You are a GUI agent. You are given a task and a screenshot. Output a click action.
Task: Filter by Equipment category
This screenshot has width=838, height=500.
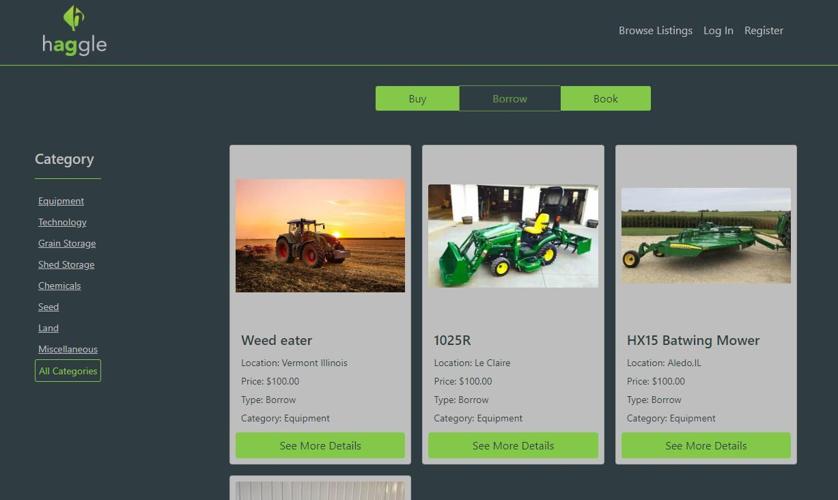coord(61,201)
